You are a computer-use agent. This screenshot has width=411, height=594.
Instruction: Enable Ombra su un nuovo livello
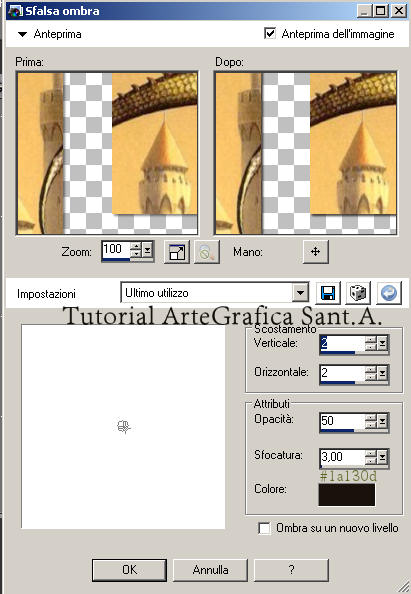point(264,528)
